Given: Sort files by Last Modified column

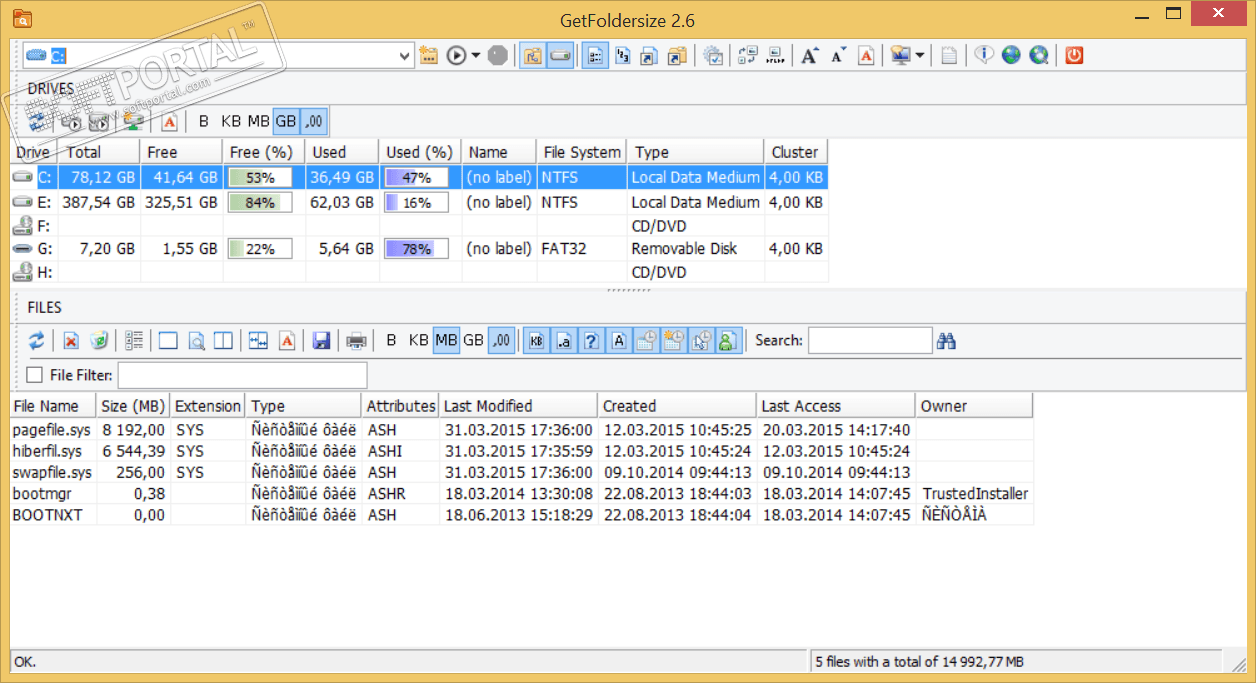Looking at the screenshot, I should [519, 406].
